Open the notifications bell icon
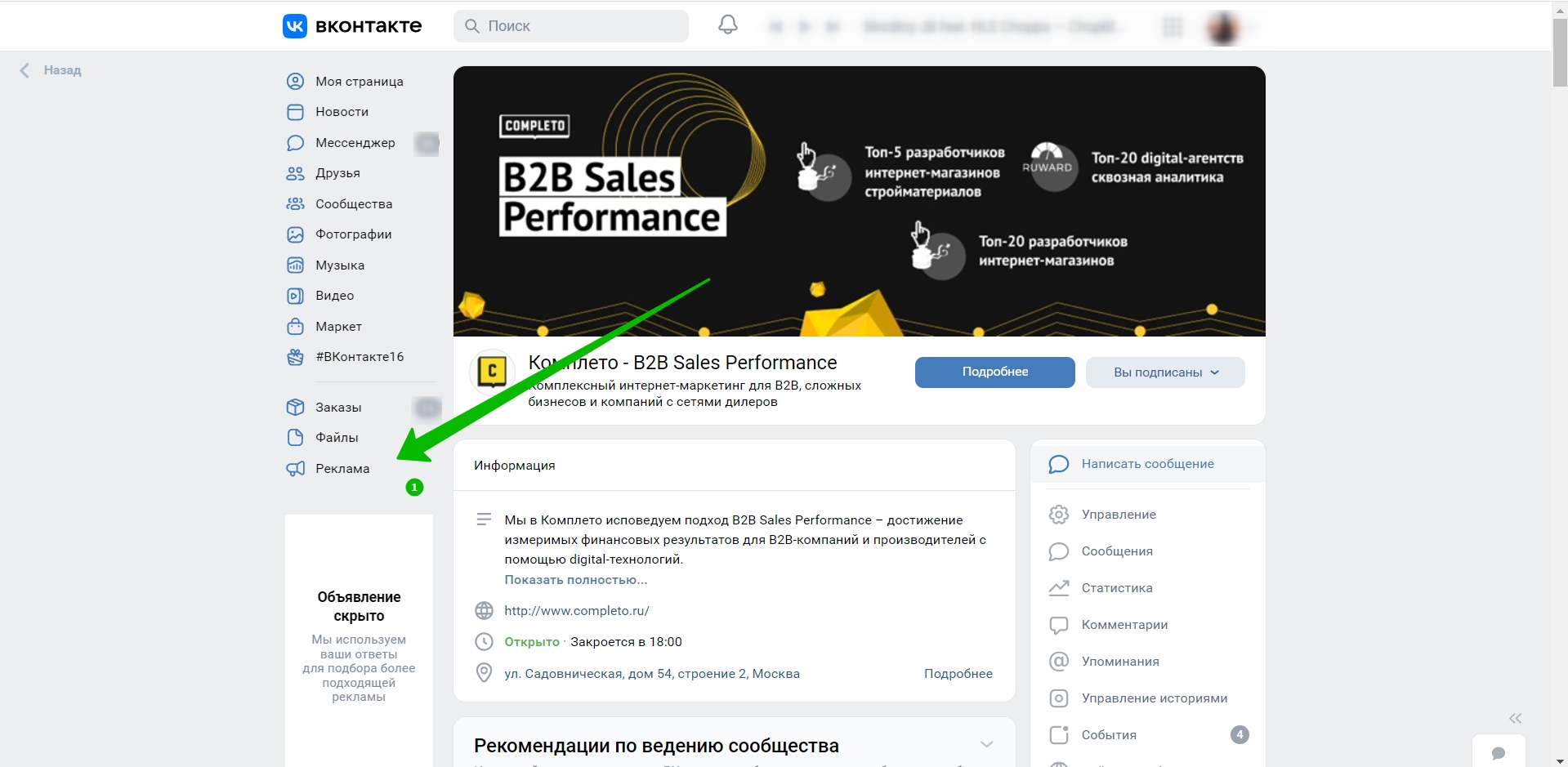1568x767 pixels. coord(728,25)
